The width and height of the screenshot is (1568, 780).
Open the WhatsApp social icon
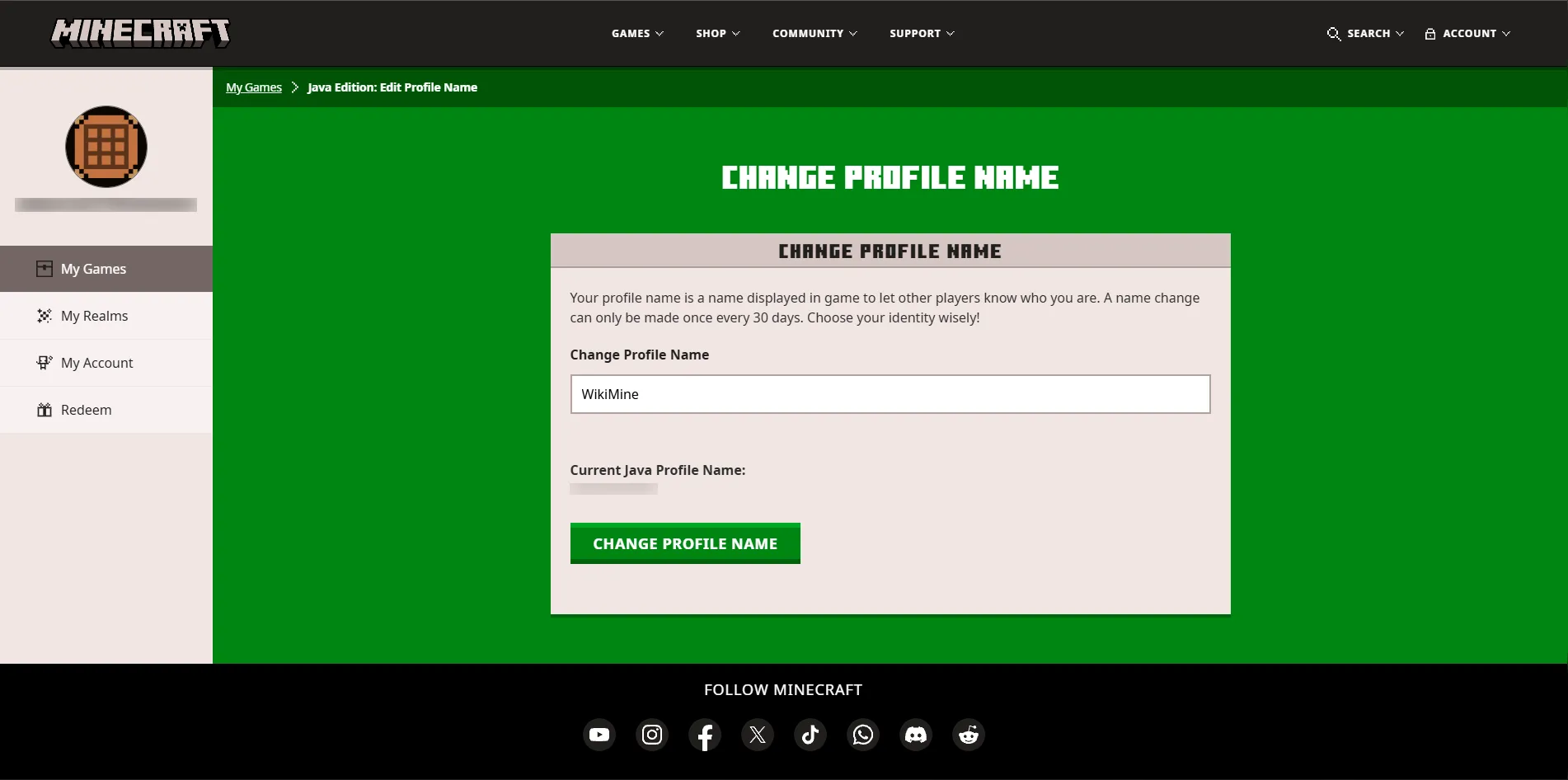[x=863, y=735]
